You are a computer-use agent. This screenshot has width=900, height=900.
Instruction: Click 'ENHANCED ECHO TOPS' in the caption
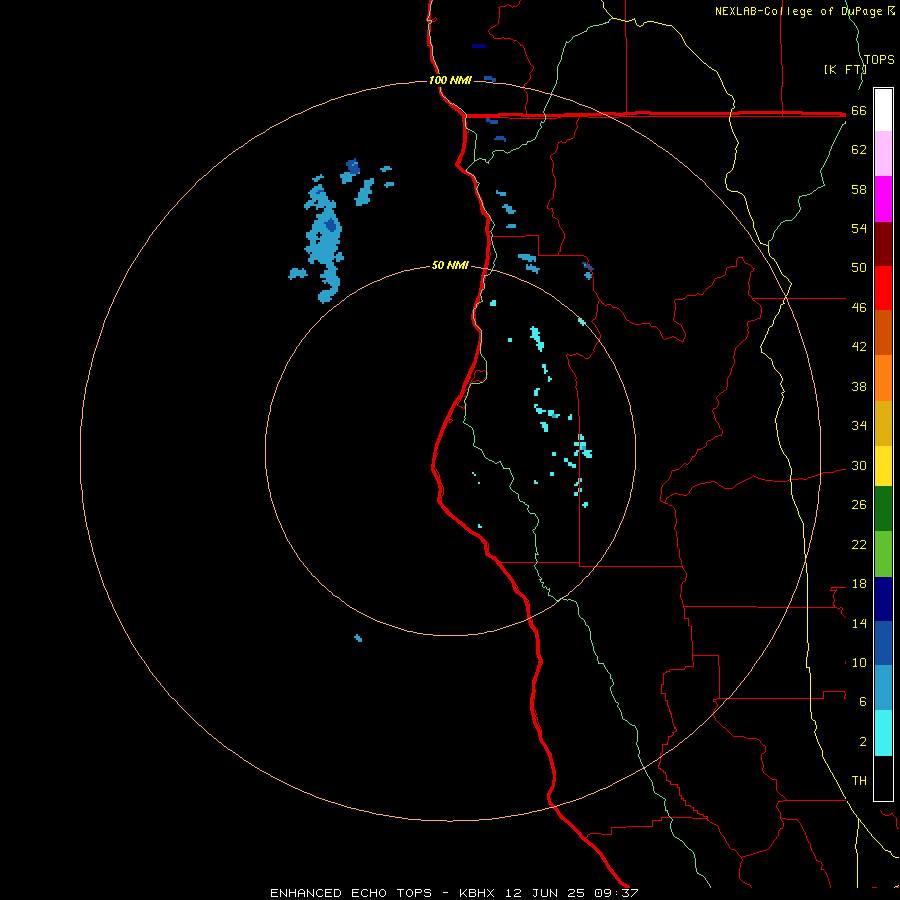click(351, 893)
